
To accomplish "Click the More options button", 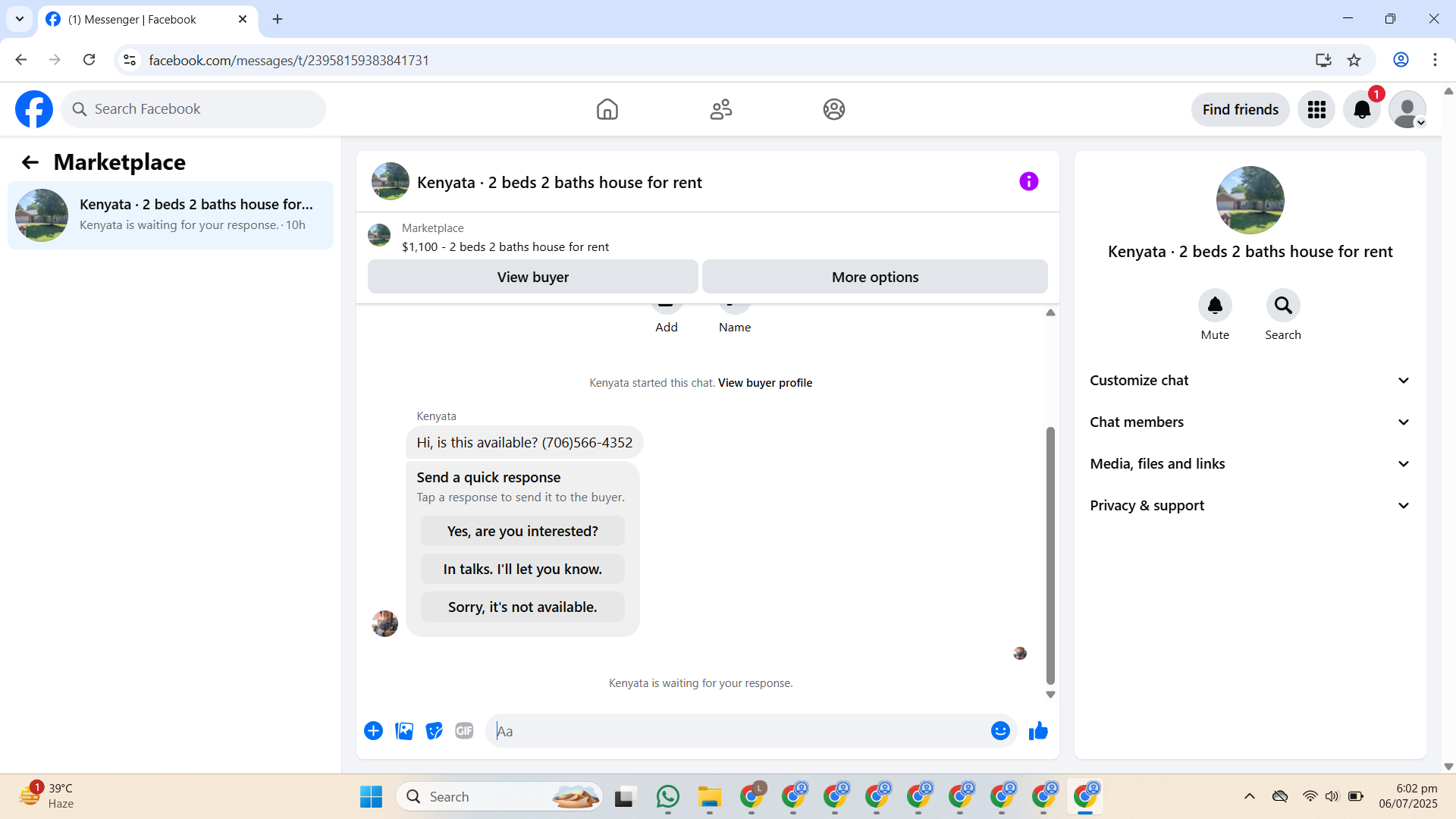I will [x=875, y=277].
